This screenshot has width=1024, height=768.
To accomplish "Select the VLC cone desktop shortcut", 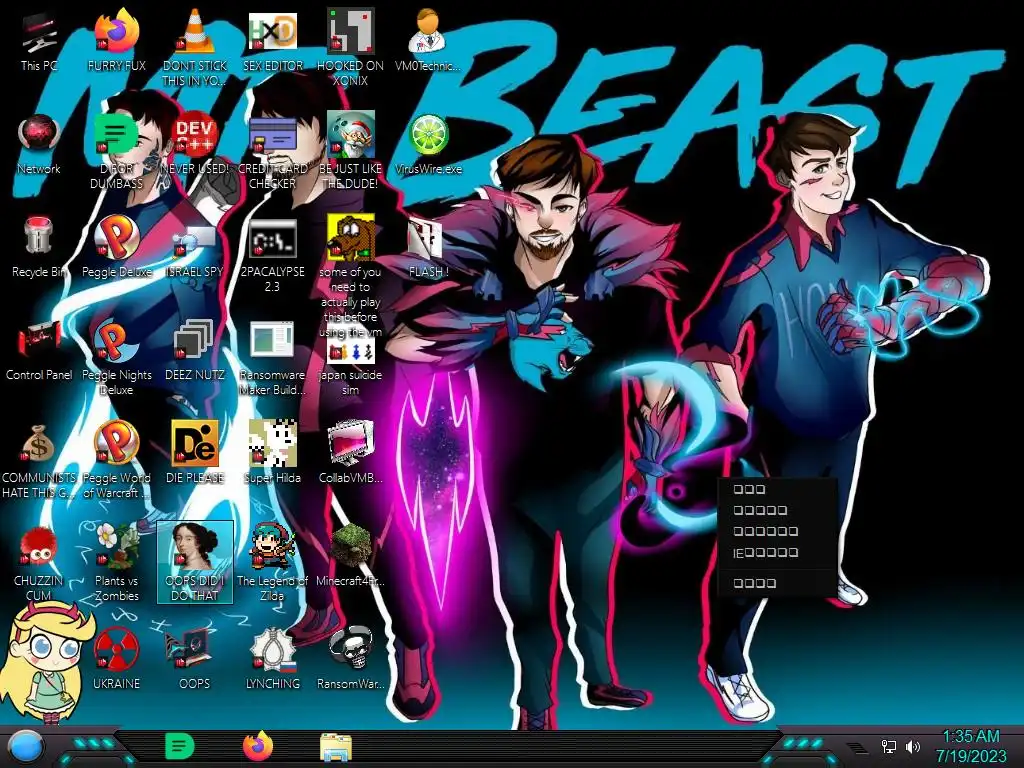I will 195,47.
